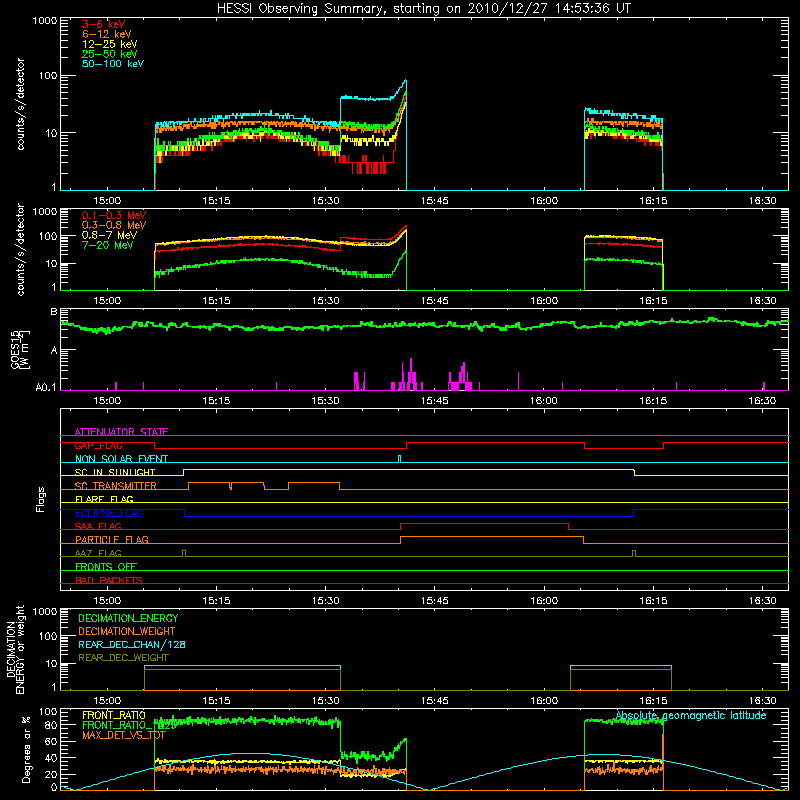Click the "Degrees or %" axis title
This screenshot has width=800, height=800.
pyautogui.click(x=26, y=749)
